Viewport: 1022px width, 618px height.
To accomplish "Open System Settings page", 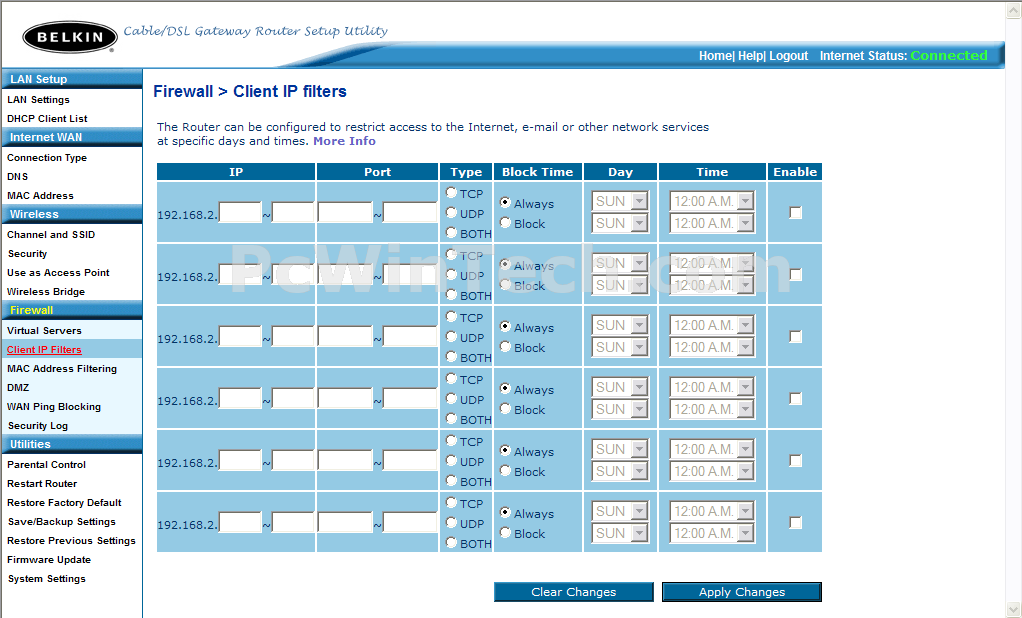I will click(47, 579).
